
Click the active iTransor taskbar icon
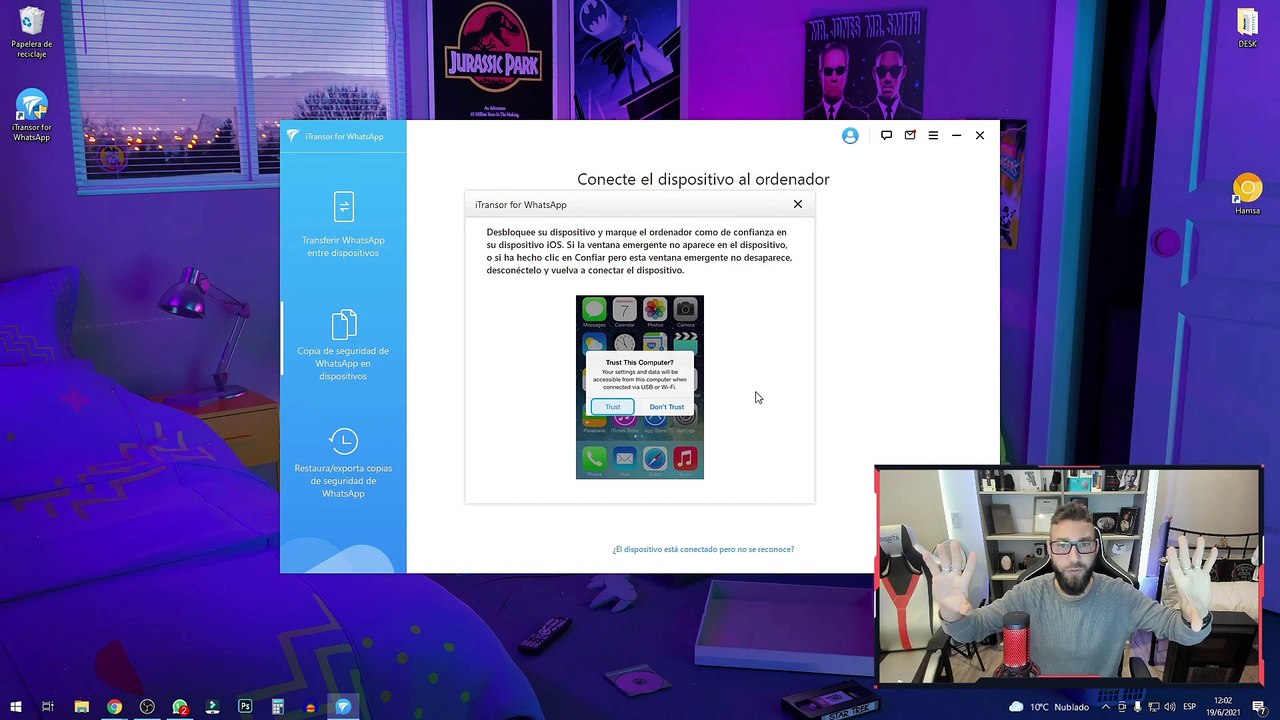[x=343, y=707]
